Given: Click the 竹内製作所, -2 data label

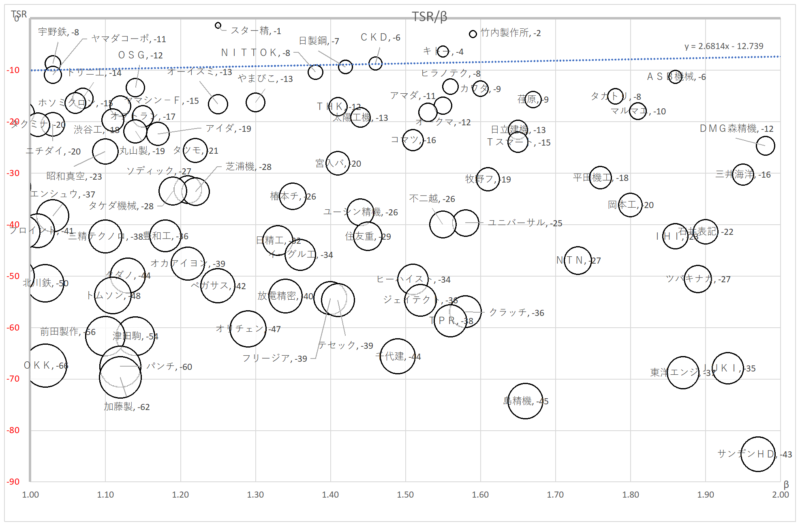Looking at the screenshot, I should coord(511,33).
